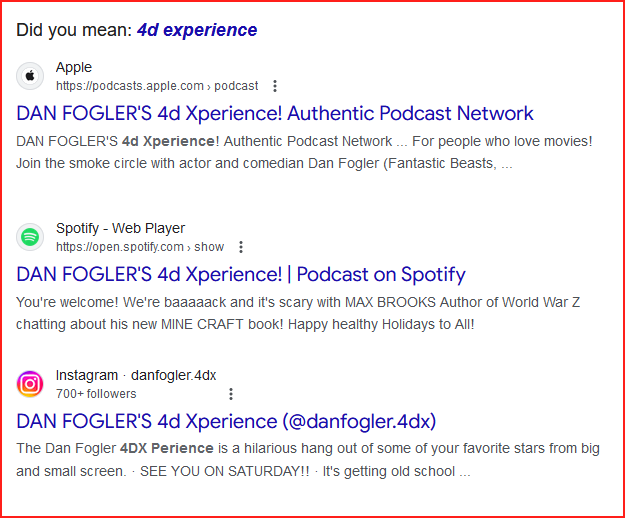Screen dimensions: 625x518
Task: Click the '700+ followers' text
Action: pos(96,394)
